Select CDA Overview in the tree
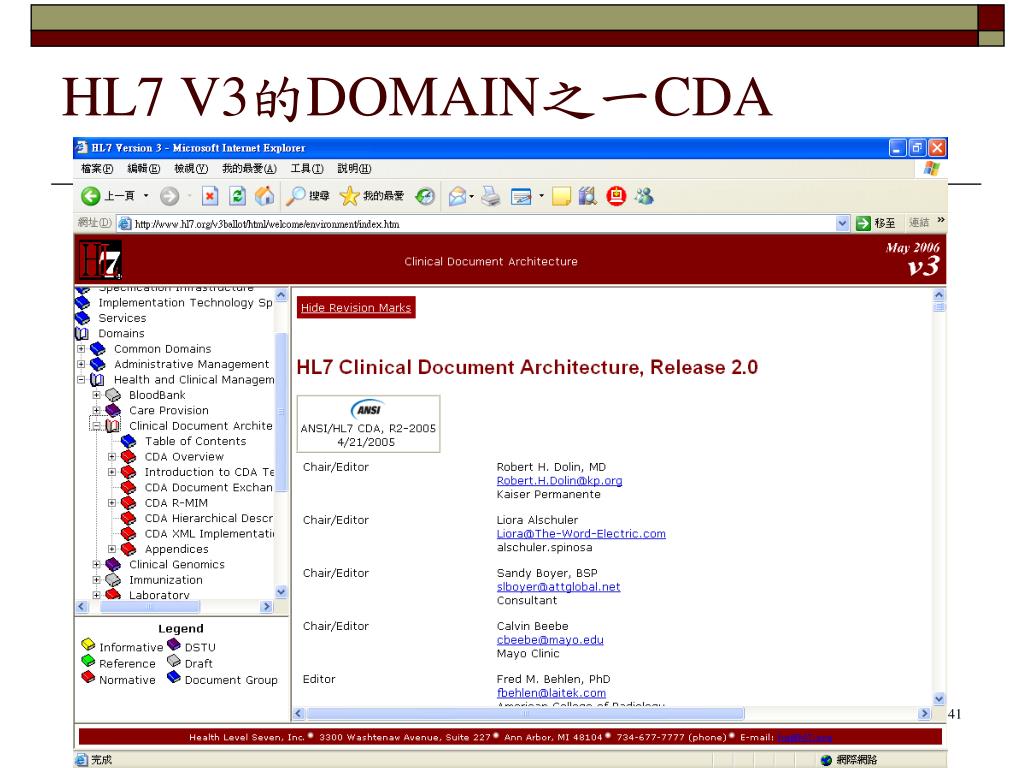 click(184, 456)
